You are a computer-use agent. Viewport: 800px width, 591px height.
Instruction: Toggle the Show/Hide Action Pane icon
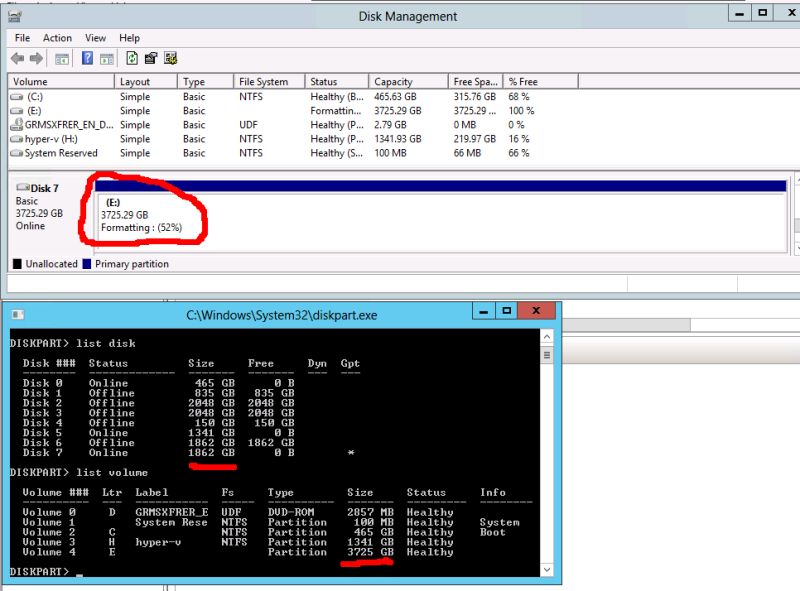pos(107,58)
